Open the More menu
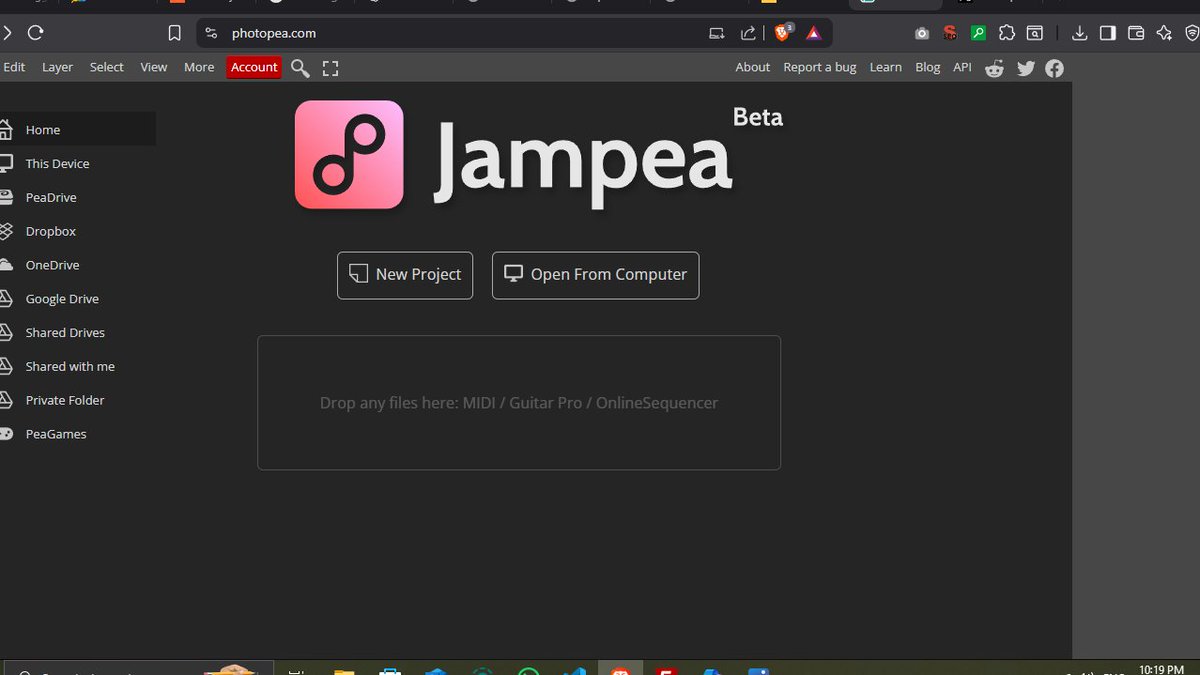The image size is (1200, 675). (199, 67)
